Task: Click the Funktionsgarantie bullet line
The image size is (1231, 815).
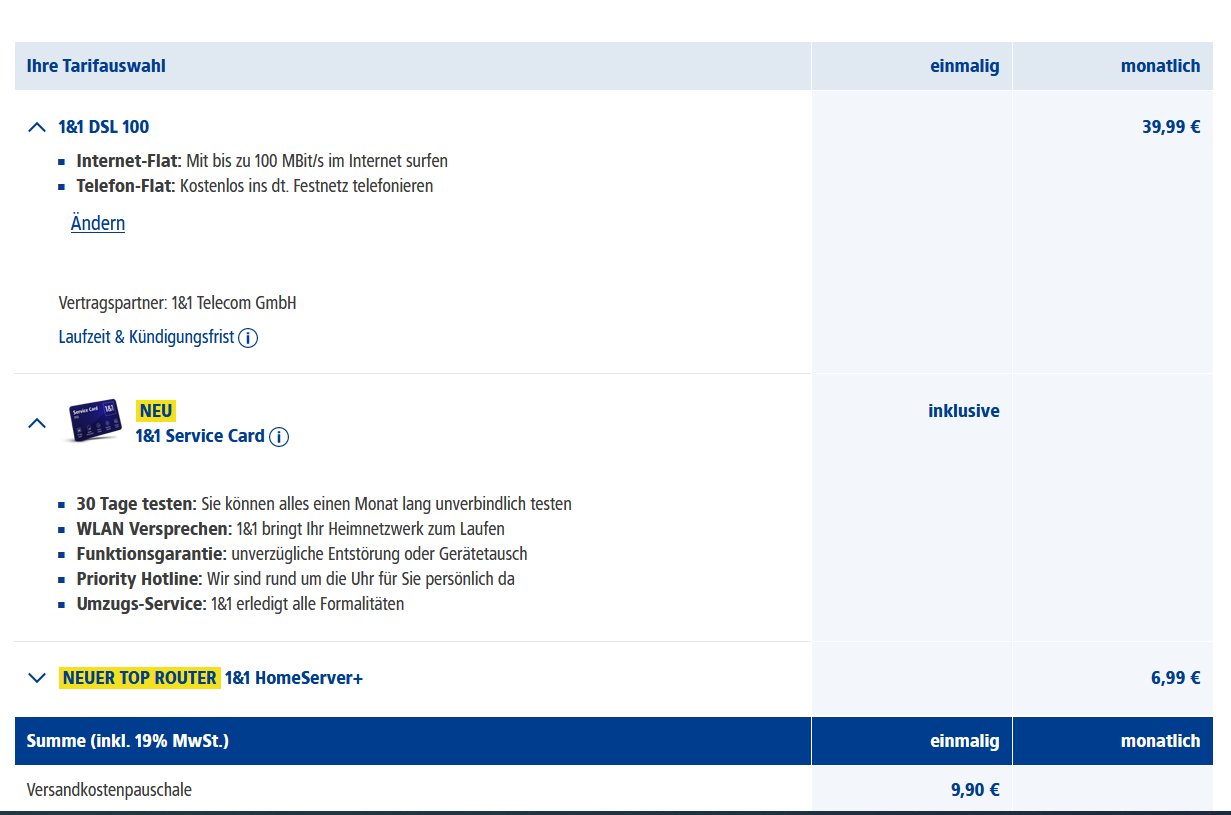Action: coord(302,554)
